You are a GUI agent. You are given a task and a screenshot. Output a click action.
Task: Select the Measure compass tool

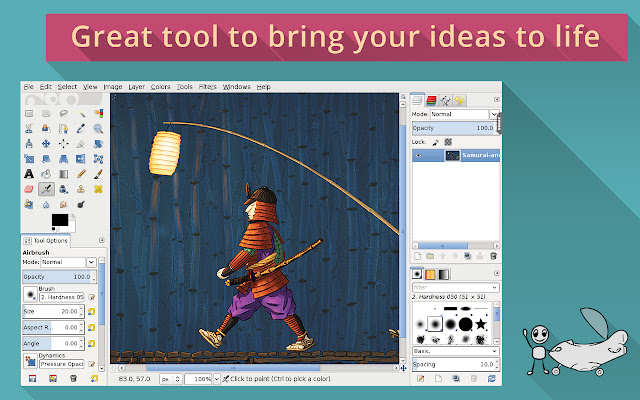29,144
